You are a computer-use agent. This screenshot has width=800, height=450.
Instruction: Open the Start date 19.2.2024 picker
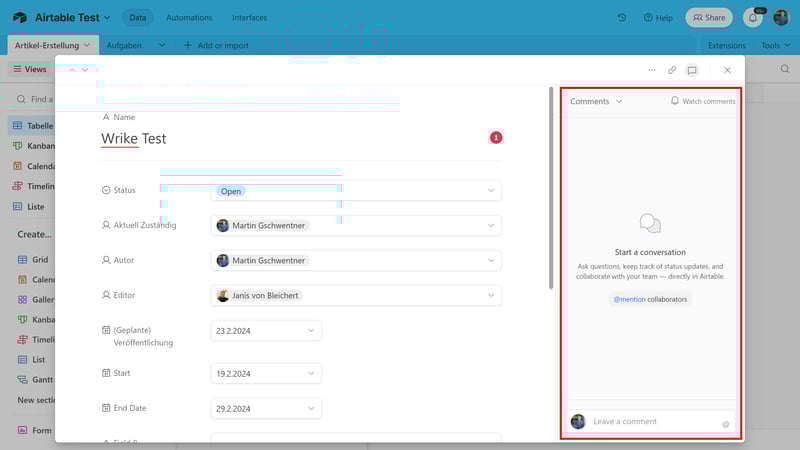[x=266, y=373]
